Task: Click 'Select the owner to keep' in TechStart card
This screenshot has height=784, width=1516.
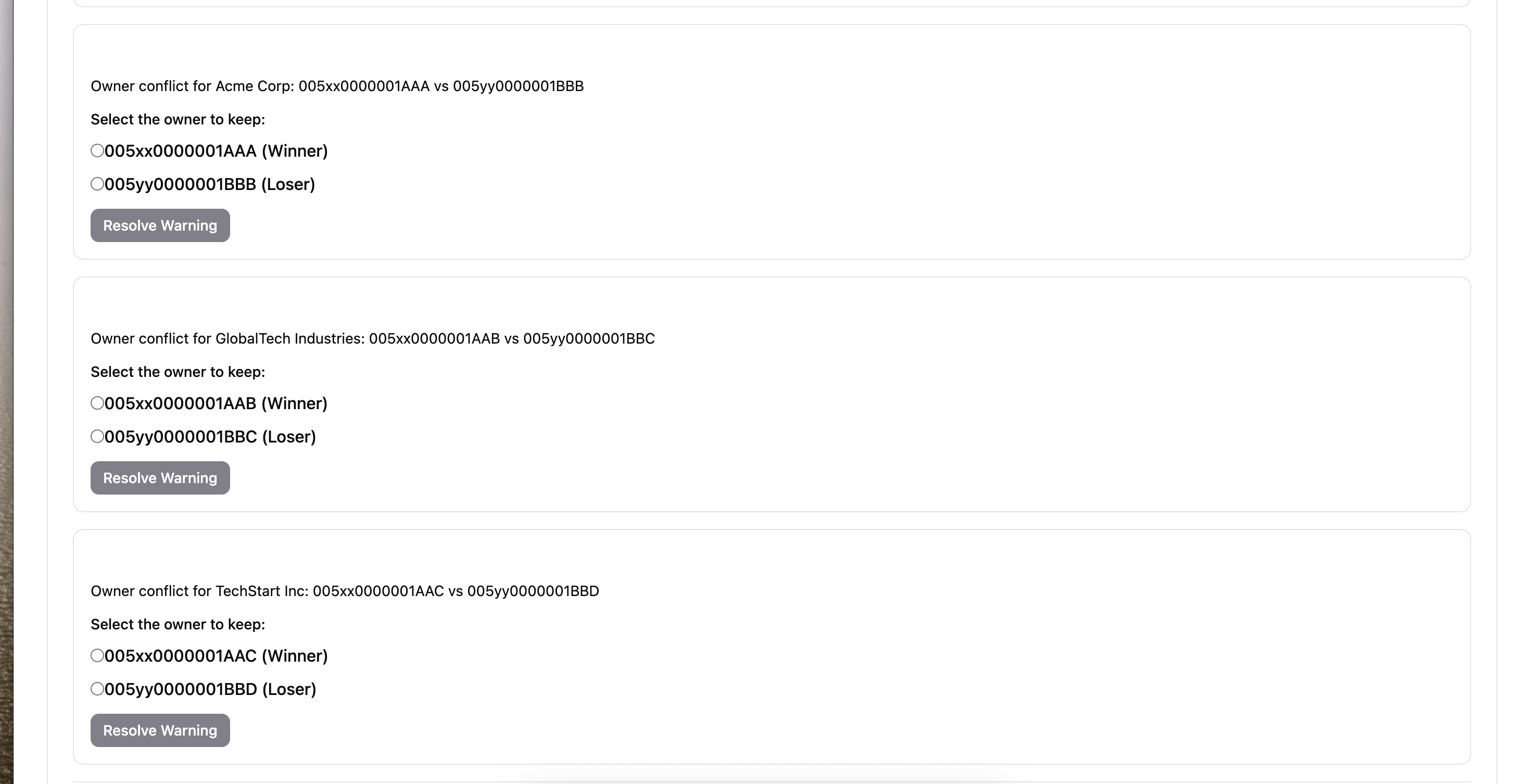Action: click(x=178, y=625)
